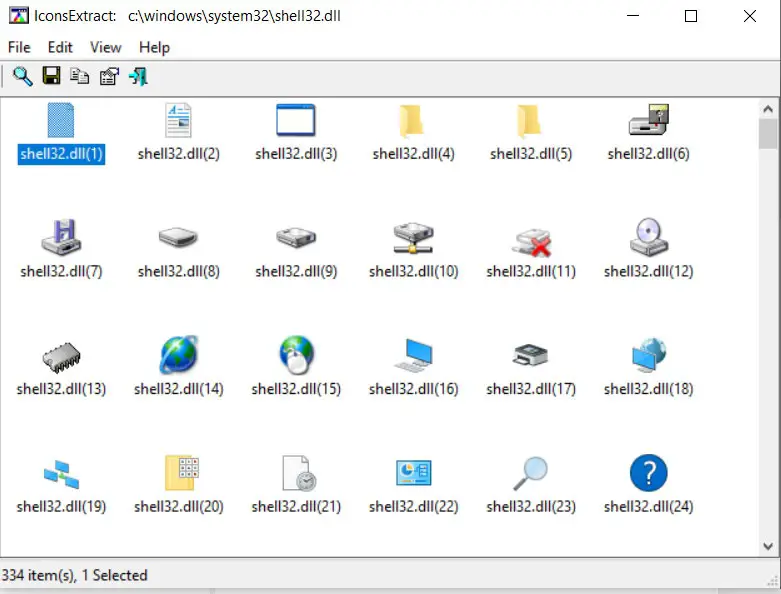781x594 pixels.
Task: Select the CD drive icon shell32.dll(12)
Action: (649, 237)
